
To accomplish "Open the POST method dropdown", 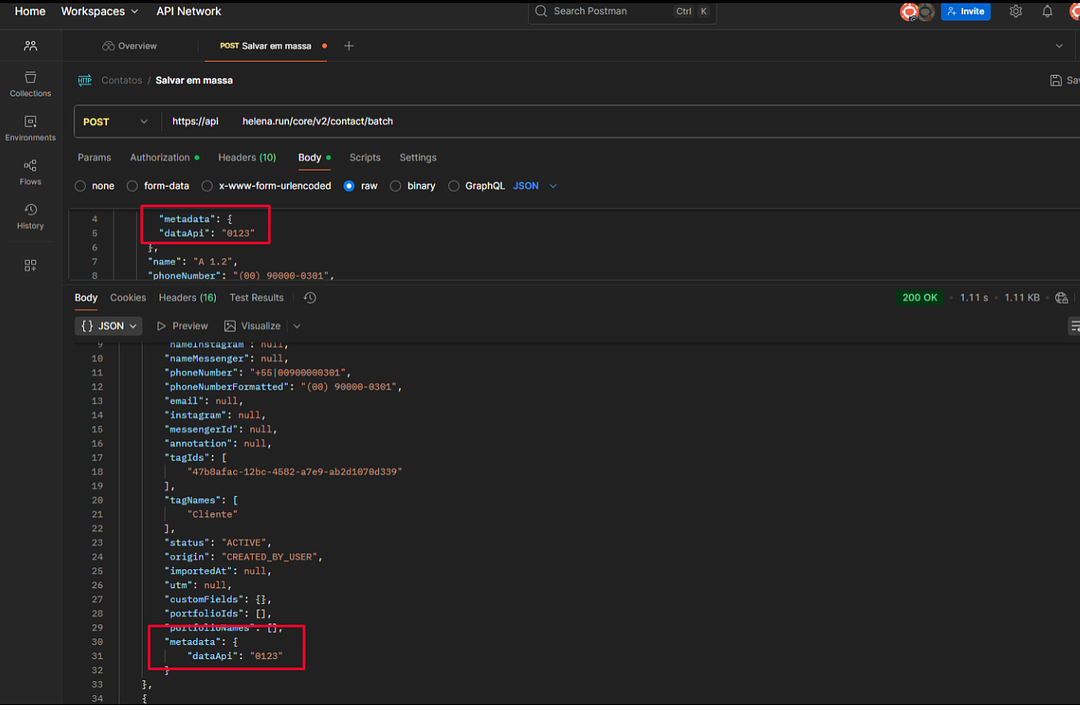I will (x=115, y=122).
